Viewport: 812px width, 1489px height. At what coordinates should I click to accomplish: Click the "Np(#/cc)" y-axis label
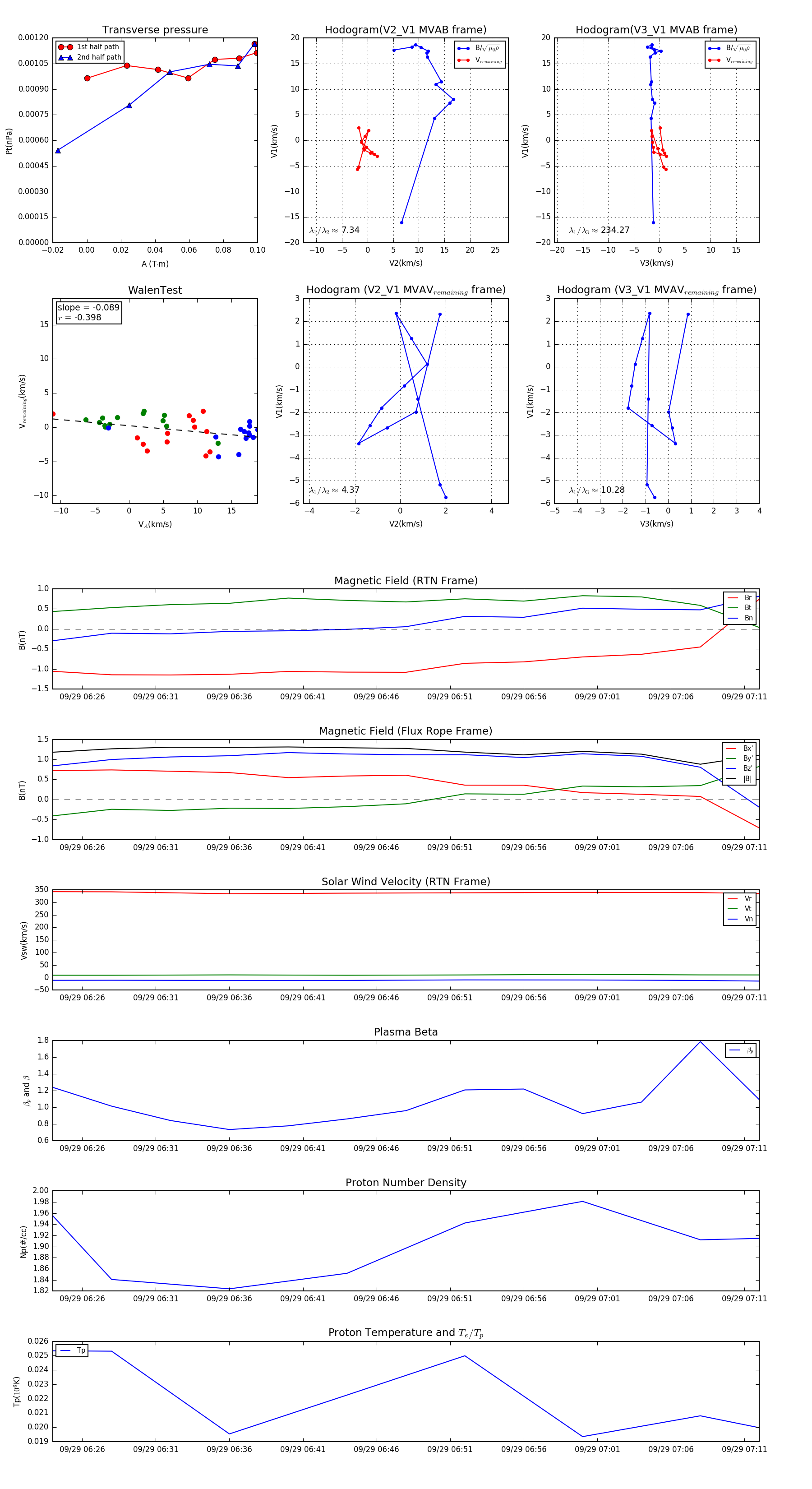tap(24, 1241)
